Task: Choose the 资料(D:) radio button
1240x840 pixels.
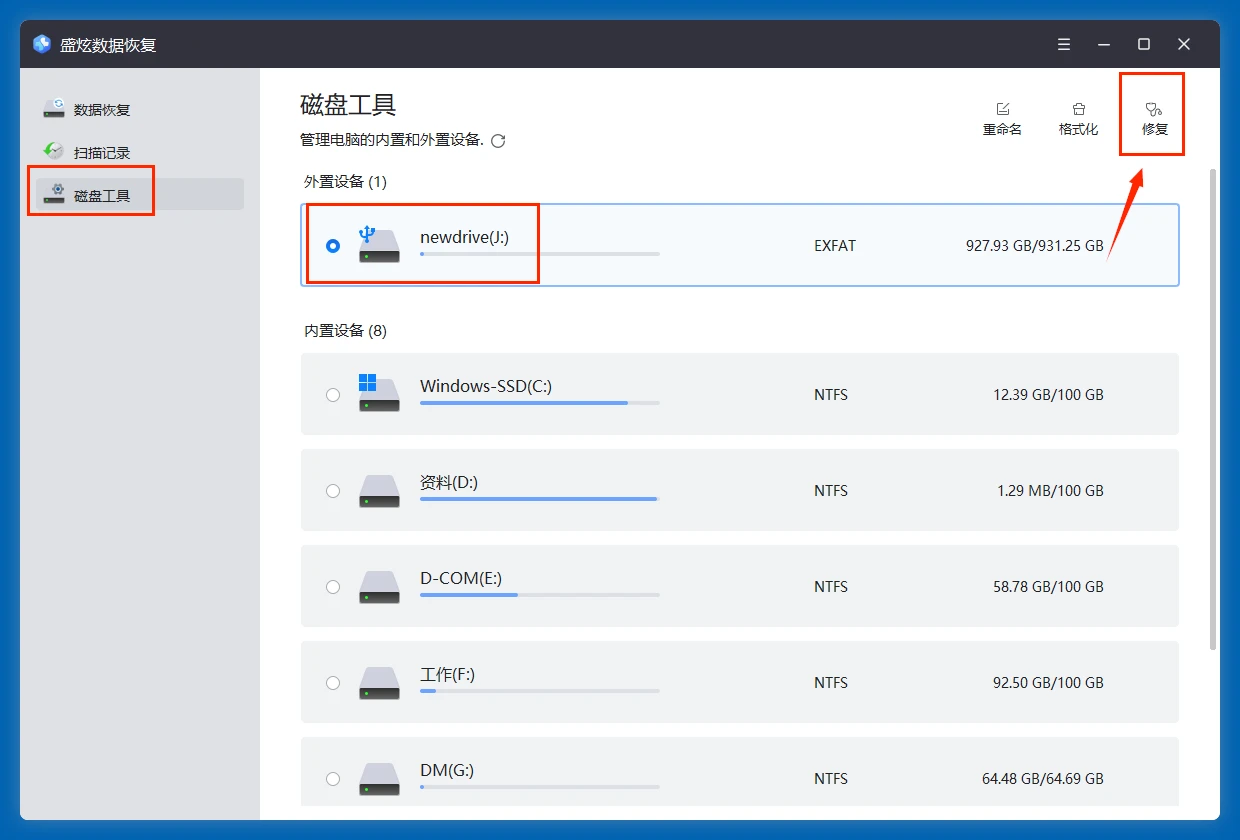Action: click(x=332, y=491)
